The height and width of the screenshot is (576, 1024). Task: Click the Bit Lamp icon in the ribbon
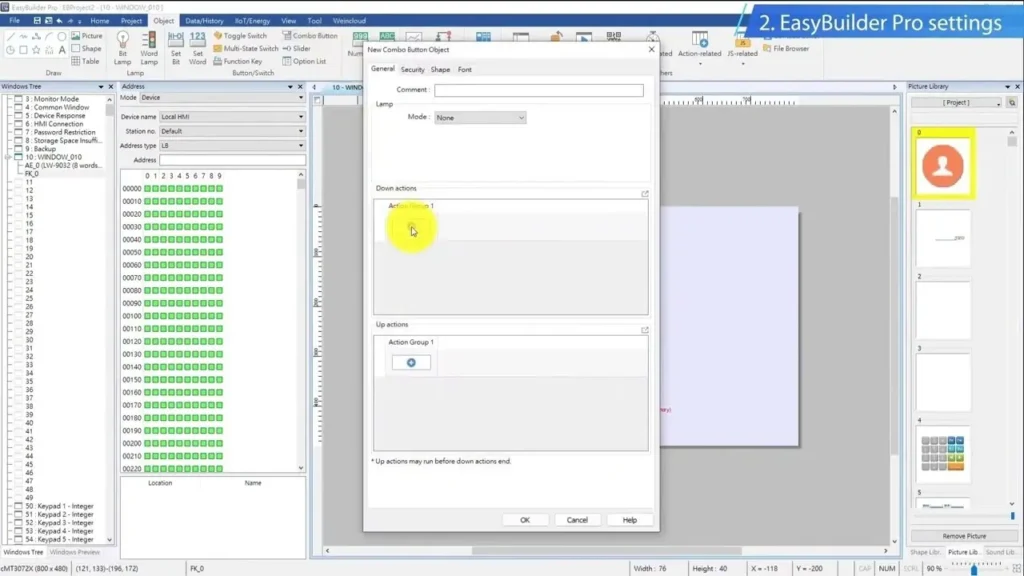pos(122,46)
